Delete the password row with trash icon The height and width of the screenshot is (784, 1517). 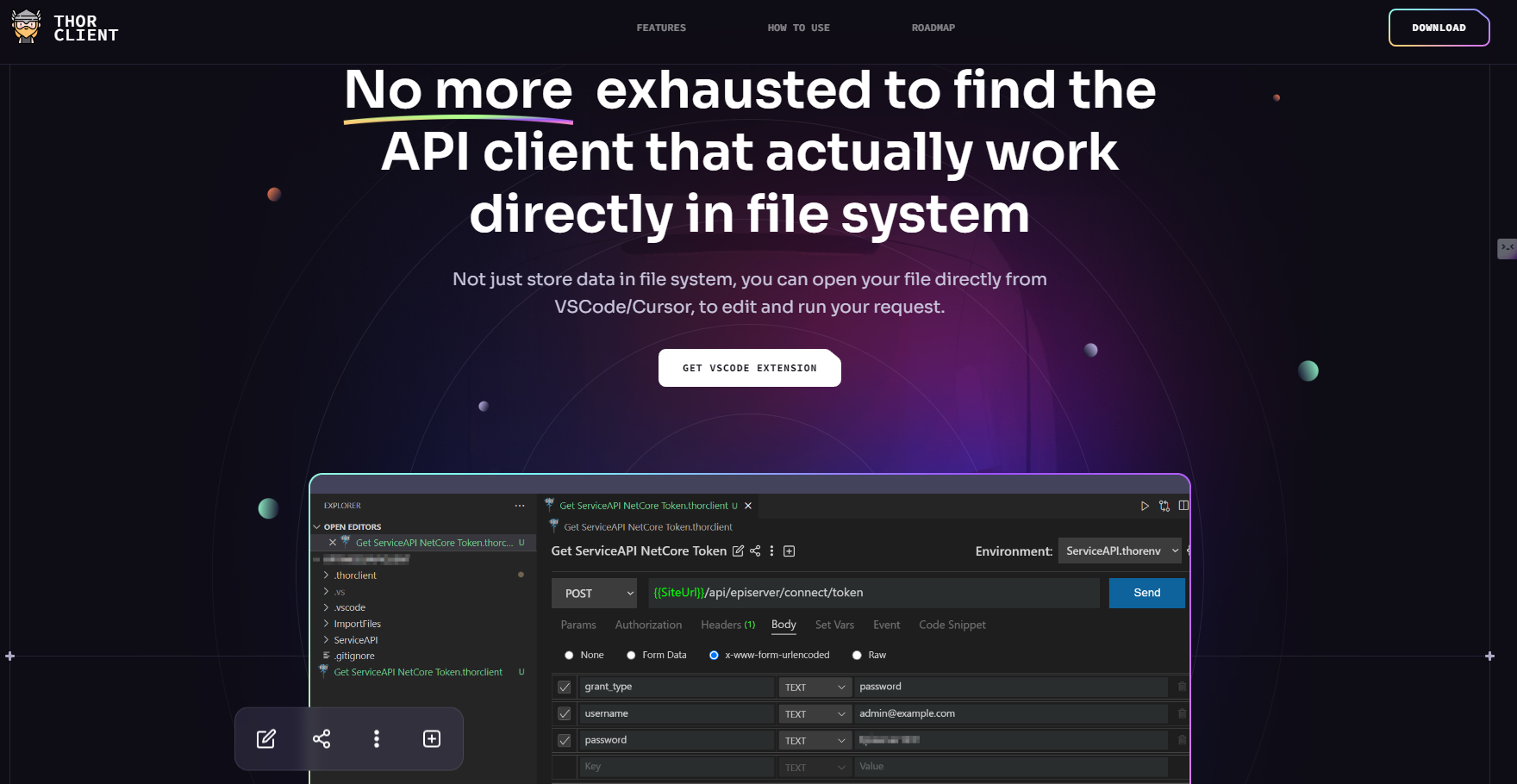(1182, 740)
